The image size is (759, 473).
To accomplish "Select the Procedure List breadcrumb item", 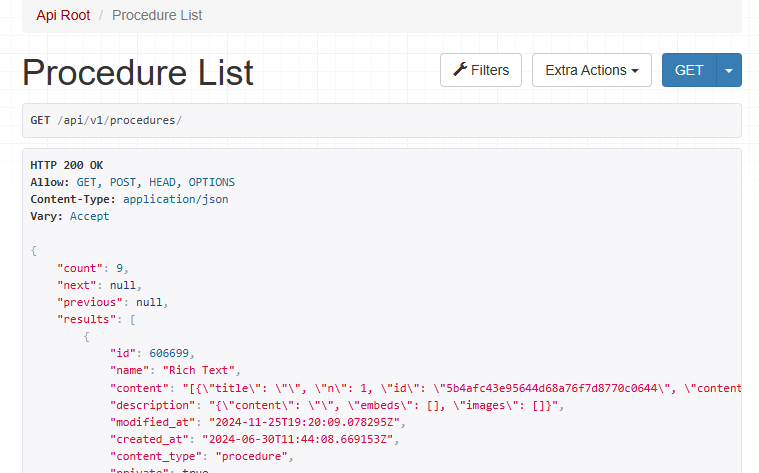I will click(x=157, y=15).
